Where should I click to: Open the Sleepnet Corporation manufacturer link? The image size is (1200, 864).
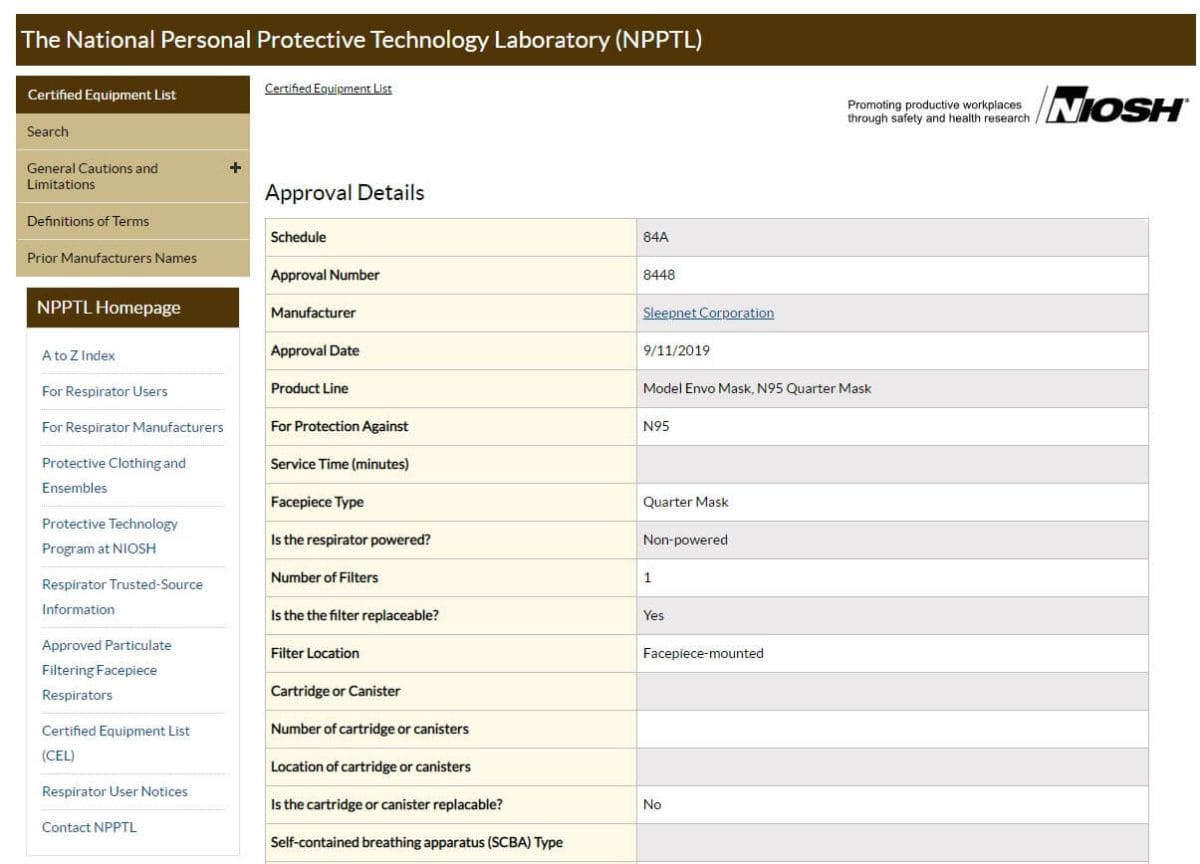(708, 313)
